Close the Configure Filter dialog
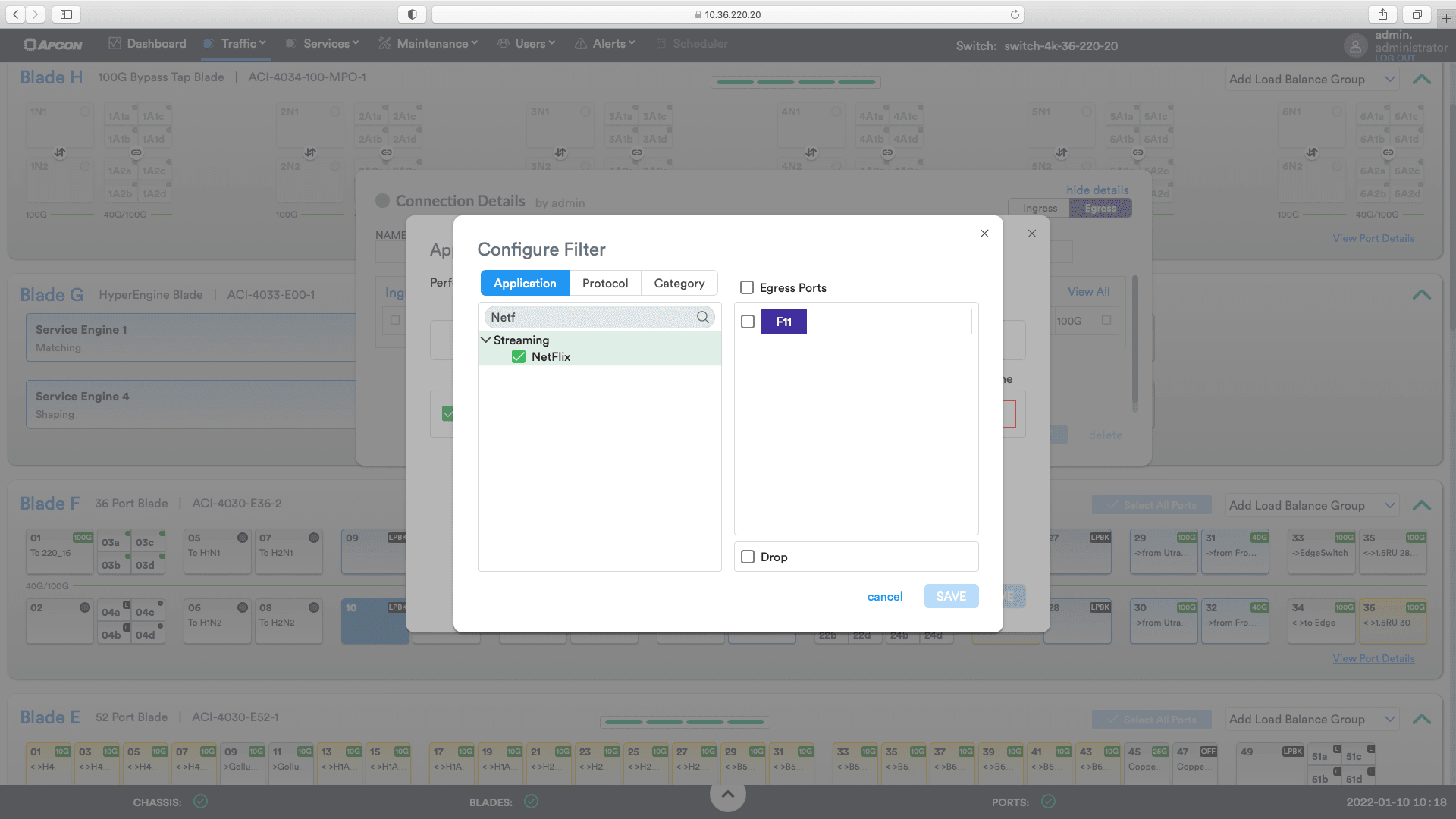The width and height of the screenshot is (1456, 819). point(984,234)
